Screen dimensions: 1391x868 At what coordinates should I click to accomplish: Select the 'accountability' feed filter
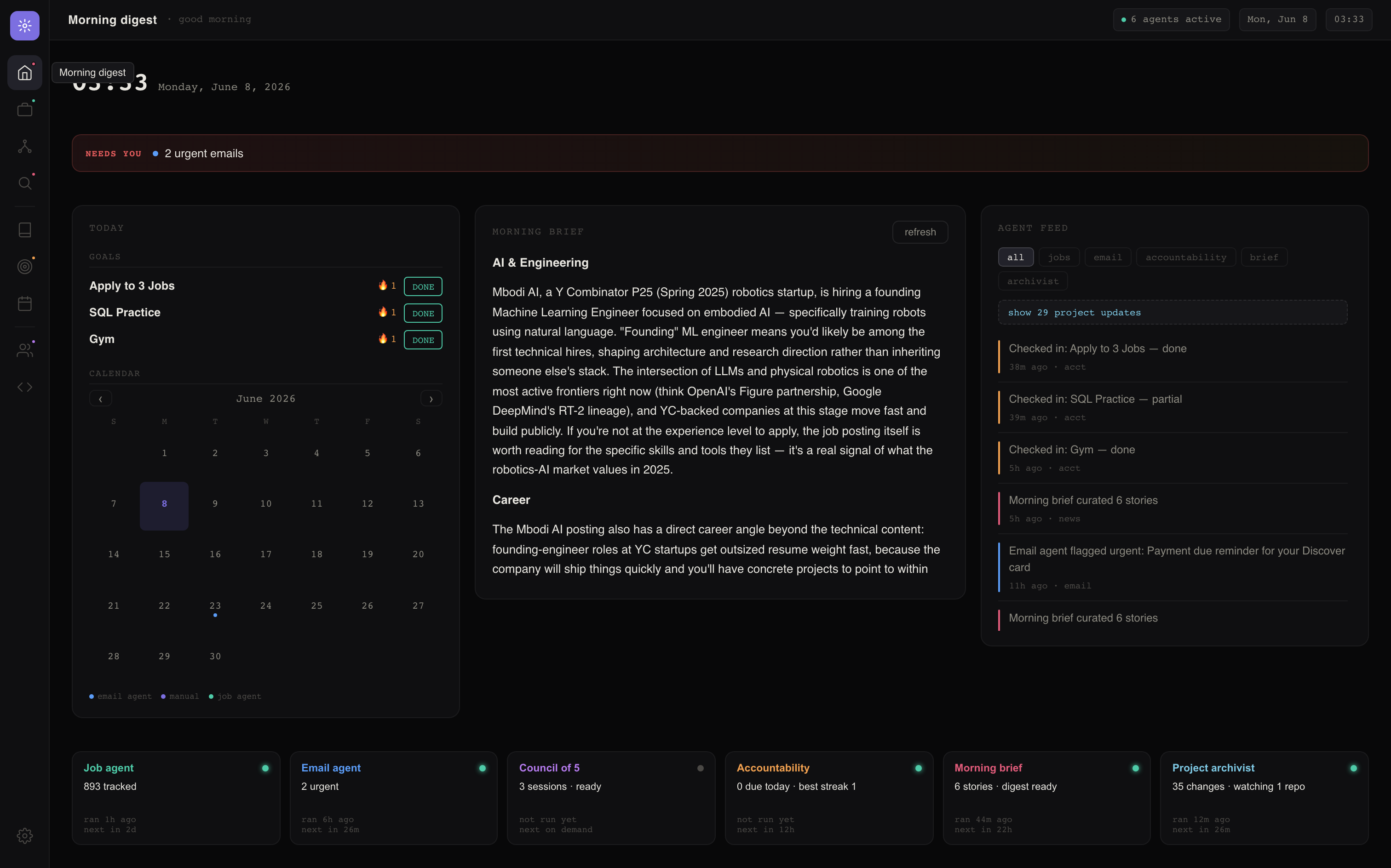tap(1185, 257)
